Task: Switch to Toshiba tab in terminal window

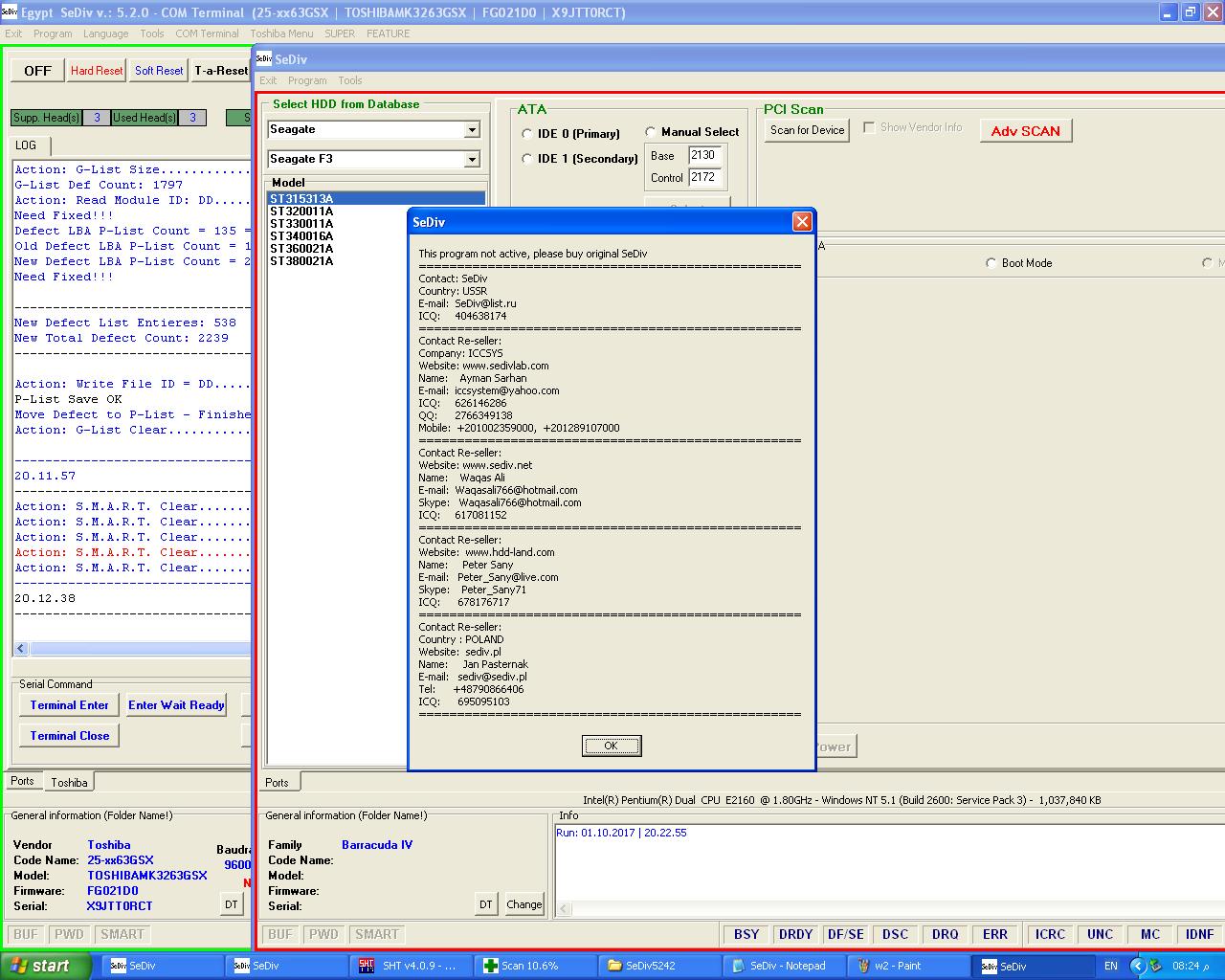Action: (x=69, y=783)
